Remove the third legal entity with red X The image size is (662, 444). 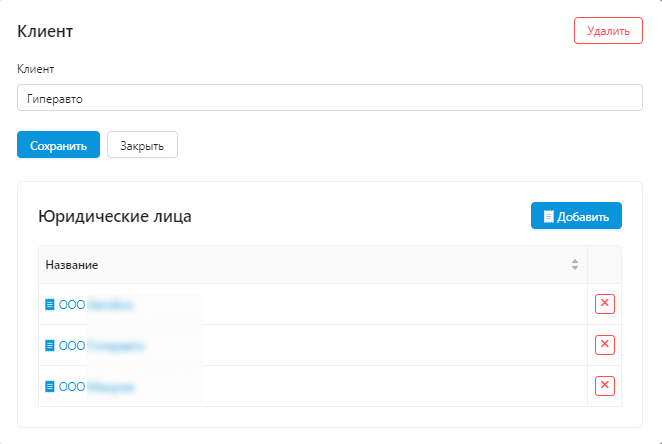(604, 386)
